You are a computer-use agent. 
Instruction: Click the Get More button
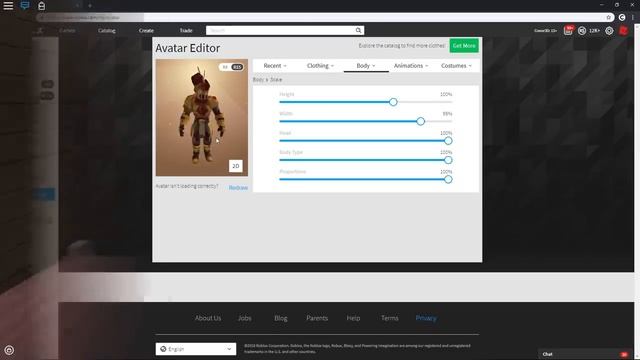(464, 46)
